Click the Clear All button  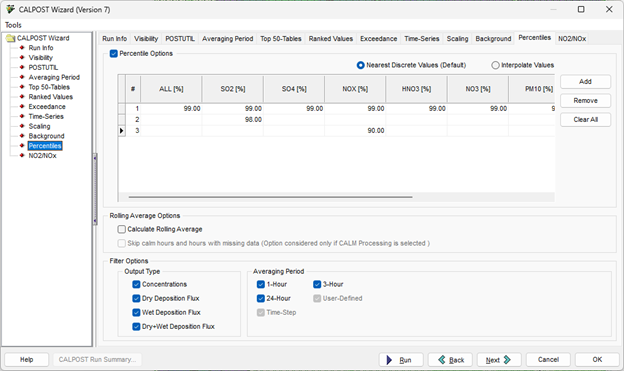coord(585,119)
